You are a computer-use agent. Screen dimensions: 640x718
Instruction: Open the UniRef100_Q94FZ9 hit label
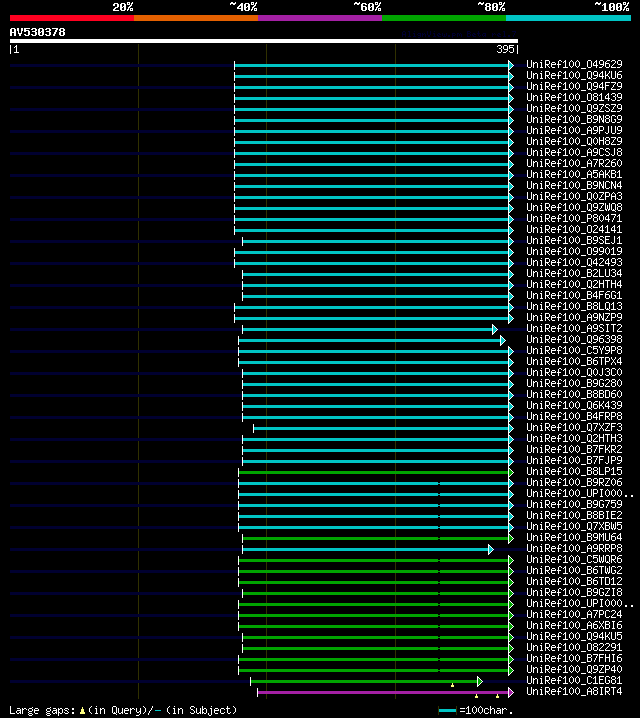point(574,86)
